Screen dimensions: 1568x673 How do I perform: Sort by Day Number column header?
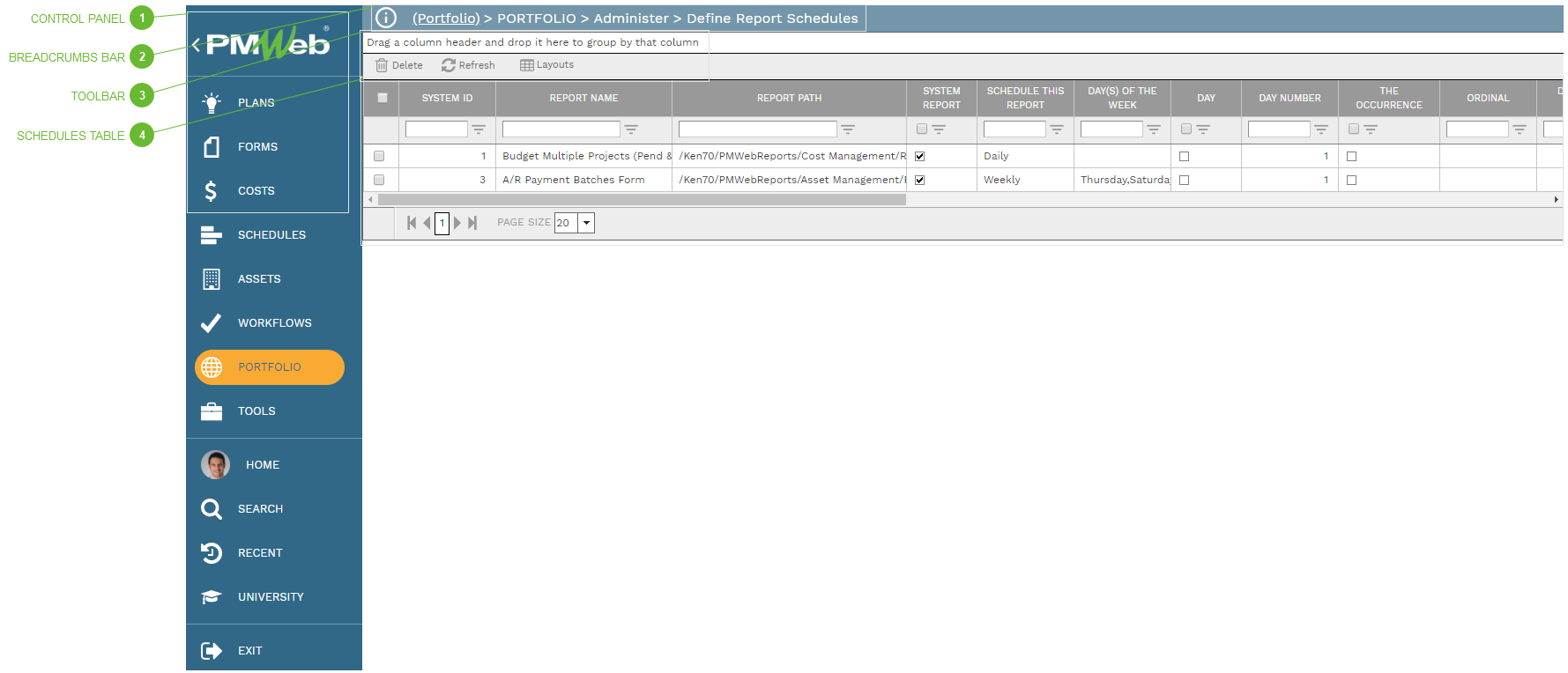pos(1289,98)
